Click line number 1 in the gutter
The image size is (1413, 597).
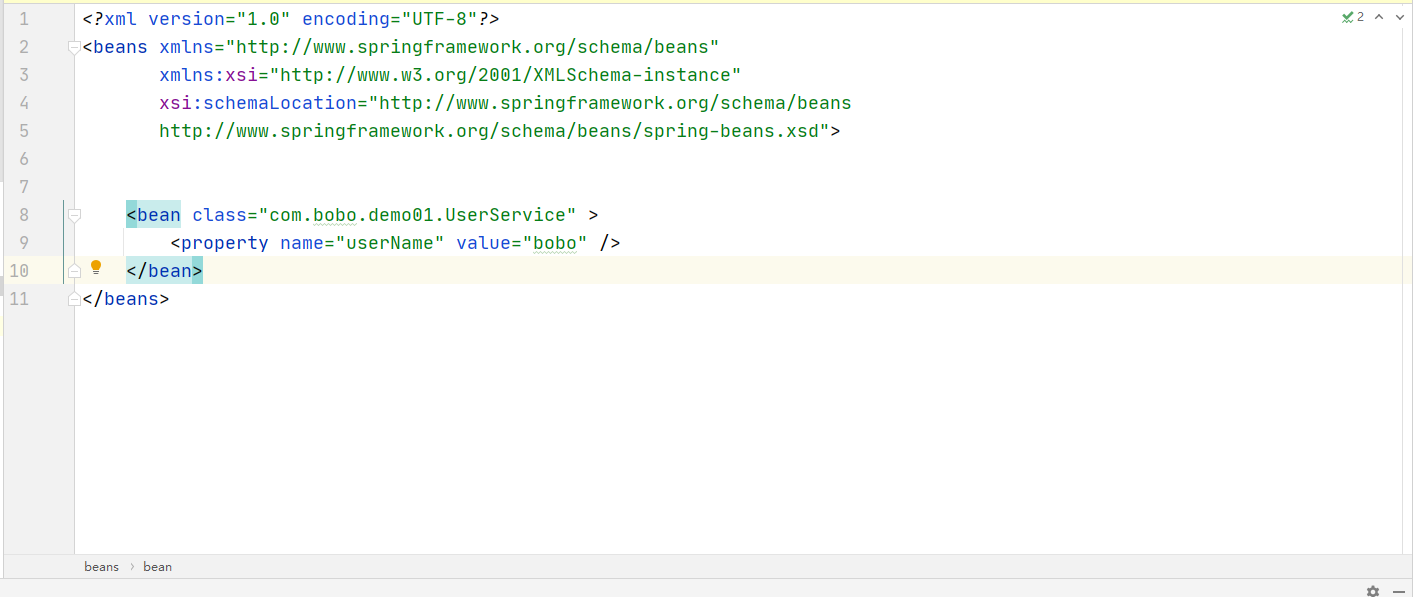pos(24,19)
